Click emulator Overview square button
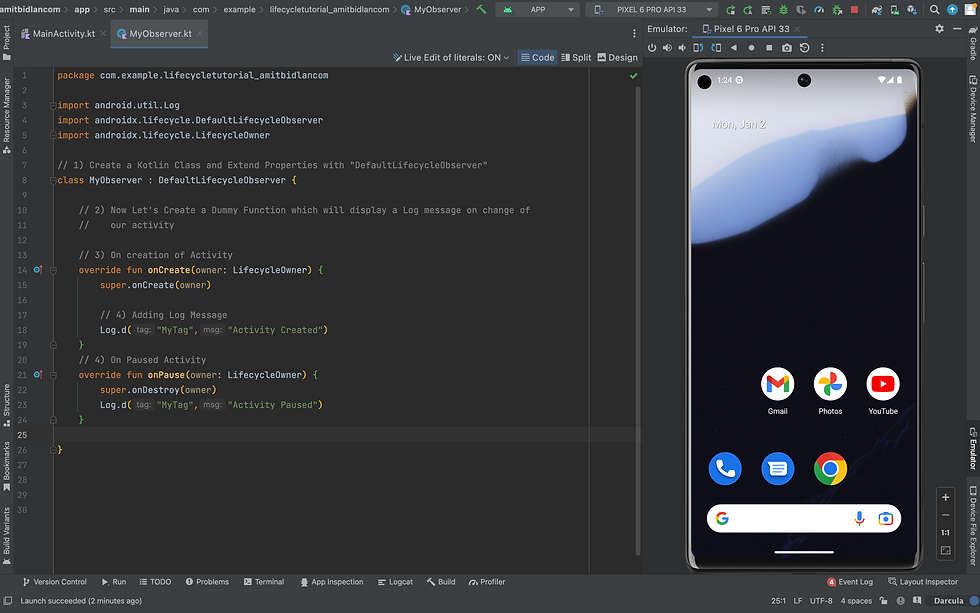Viewport: 980px width, 613px height. [x=769, y=47]
